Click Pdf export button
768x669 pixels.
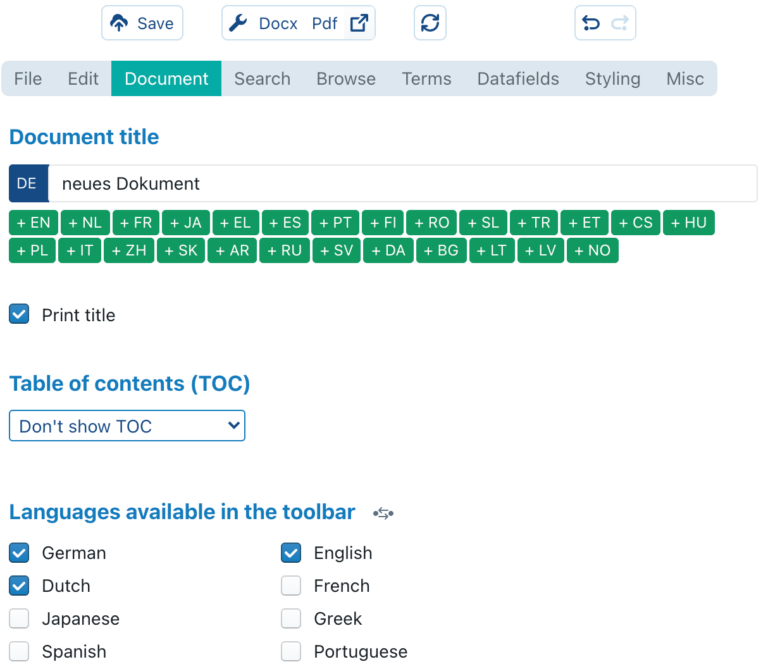tap(324, 23)
